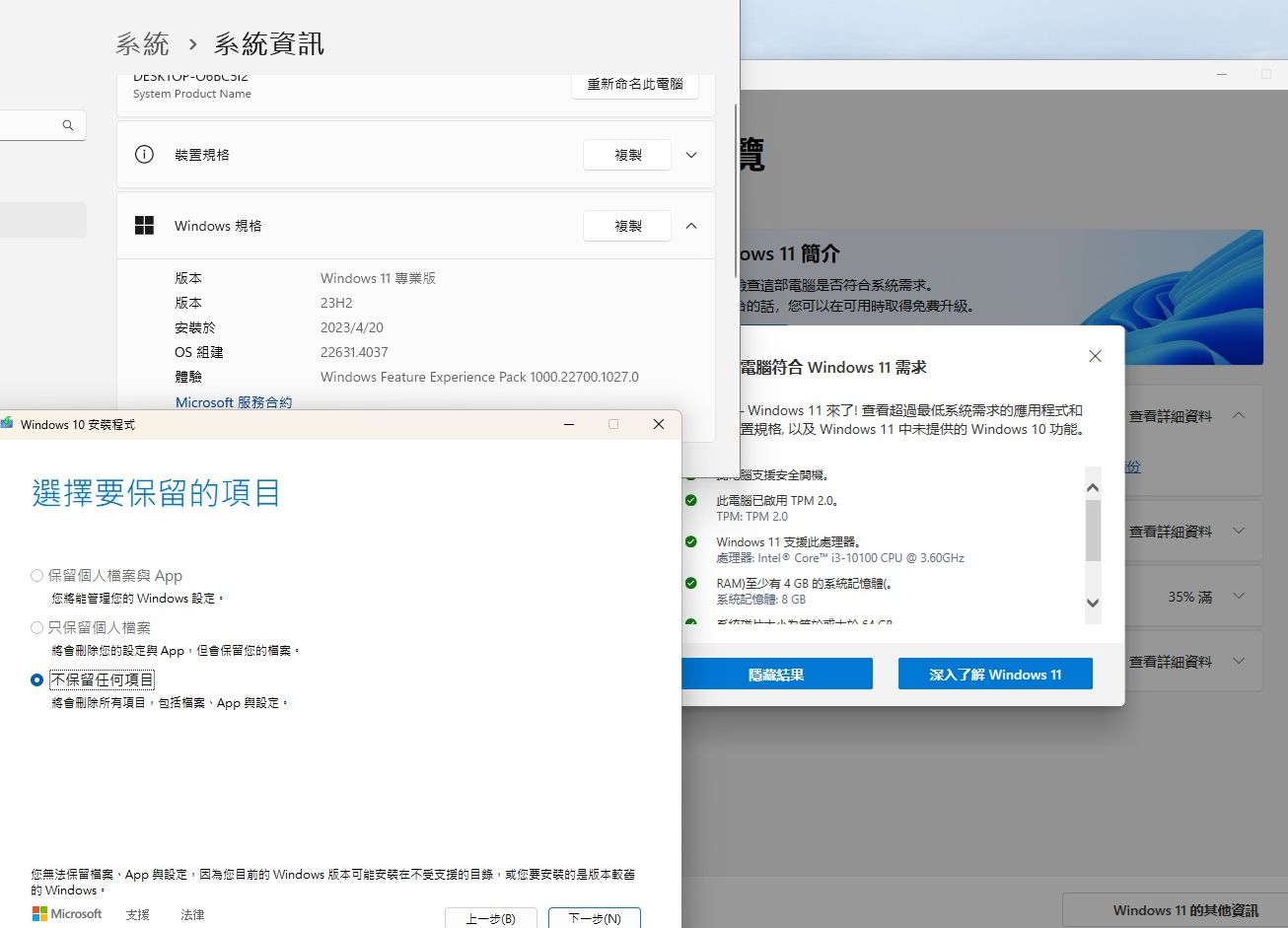Click the 'Windows 11 專業版' edition value
The width and height of the screenshot is (1288, 928).
coord(378,278)
